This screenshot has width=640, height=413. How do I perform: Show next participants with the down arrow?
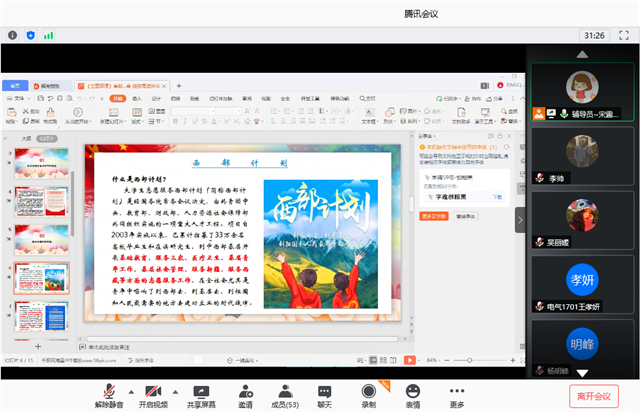click(x=582, y=373)
